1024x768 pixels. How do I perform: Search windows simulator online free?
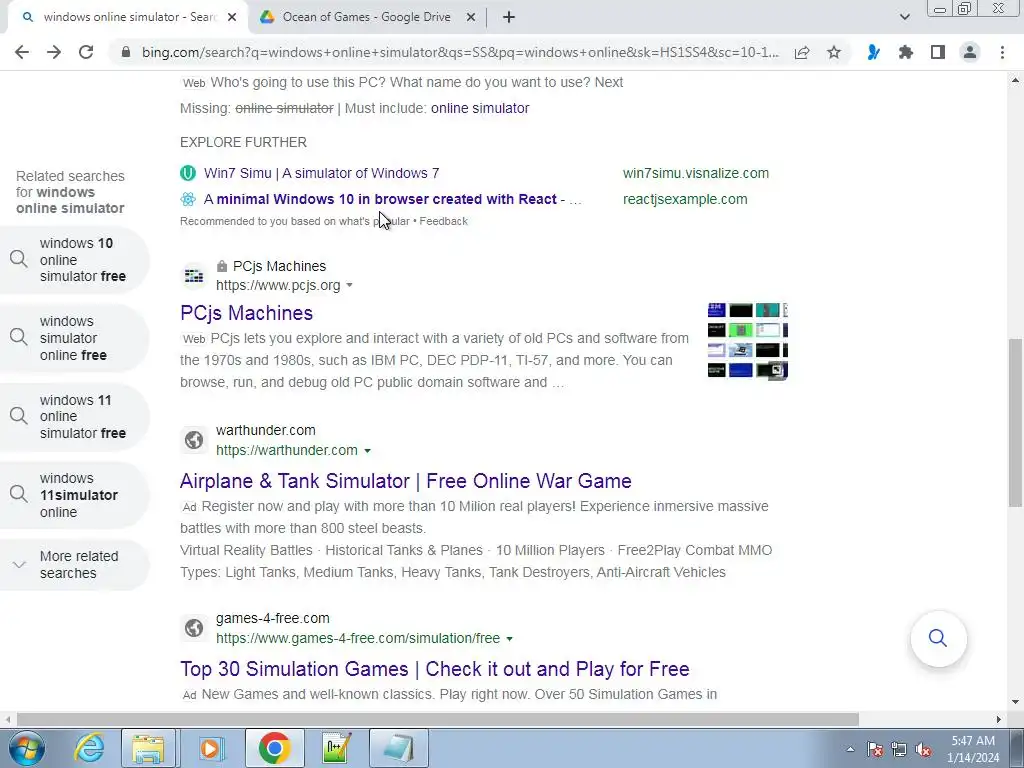click(74, 338)
